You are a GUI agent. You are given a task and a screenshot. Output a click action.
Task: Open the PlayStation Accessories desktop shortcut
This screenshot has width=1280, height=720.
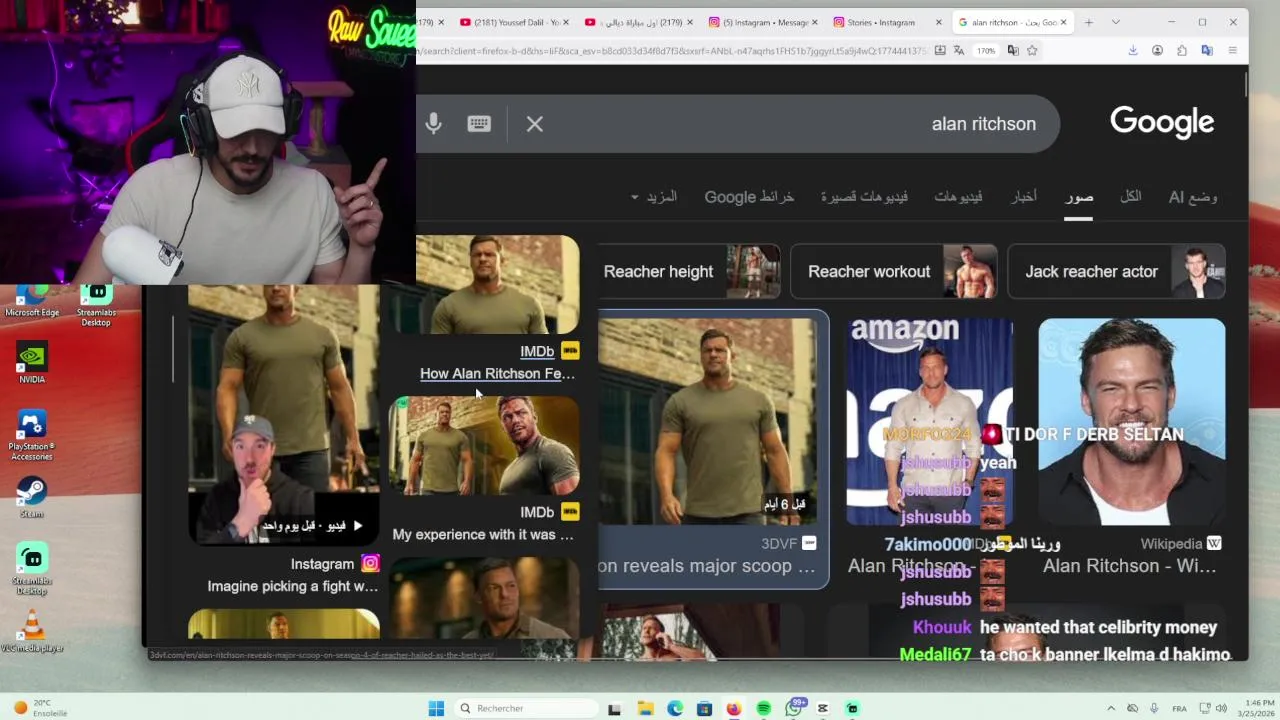(32, 436)
